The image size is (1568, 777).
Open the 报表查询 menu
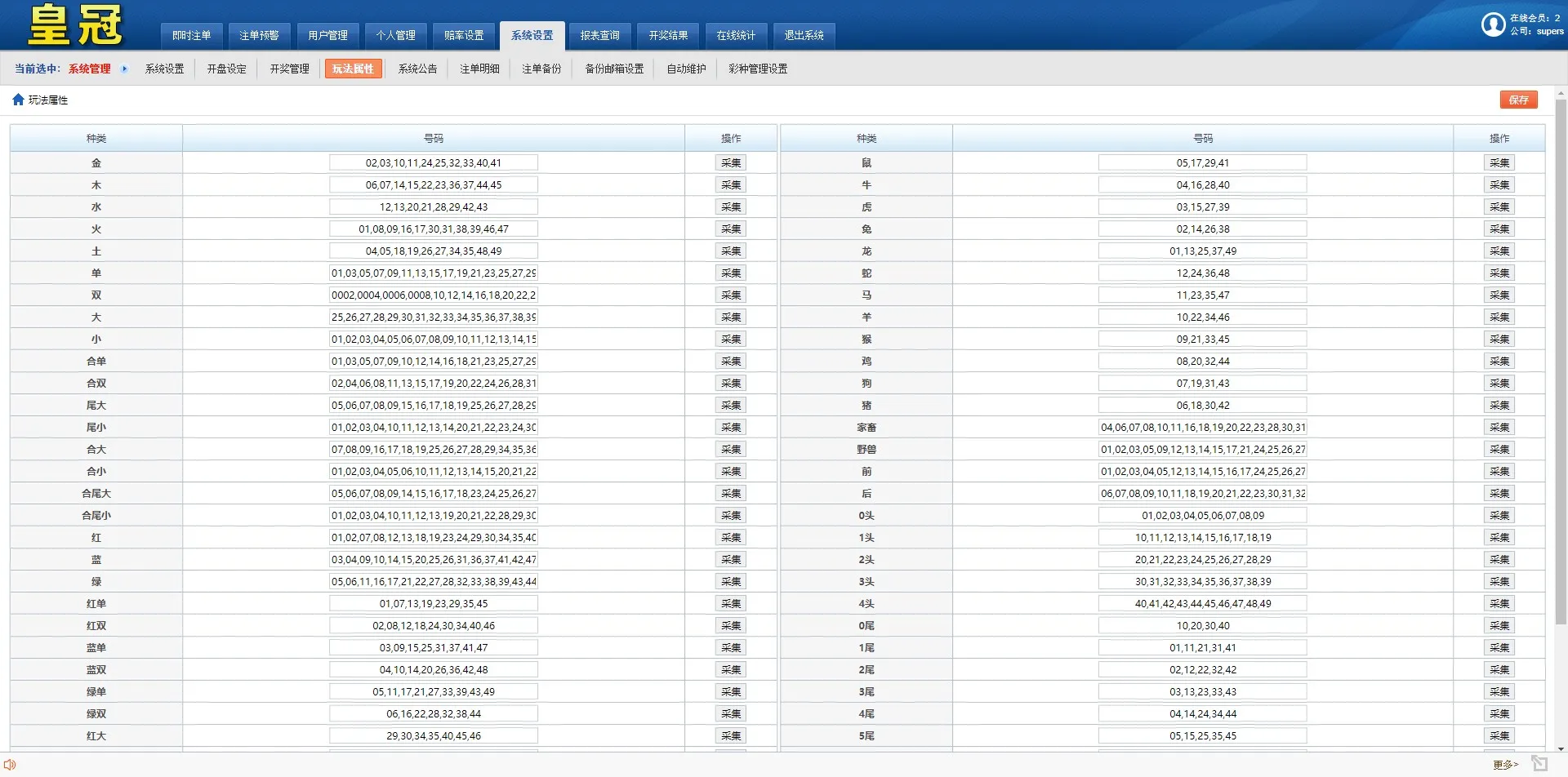pyautogui.click(x=599, y=35)
